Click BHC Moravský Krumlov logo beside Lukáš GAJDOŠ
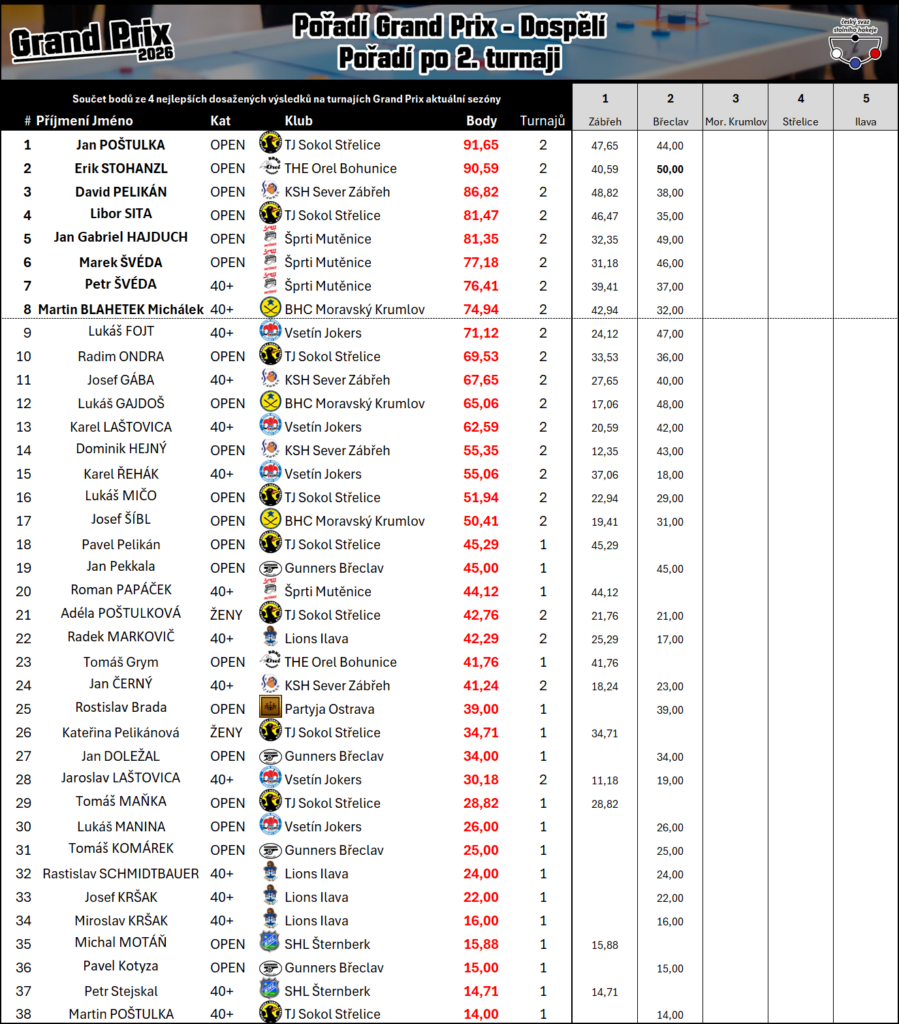Image resolution: width=899 pixels, height=1024 pixels. click(x=269, y=403)
